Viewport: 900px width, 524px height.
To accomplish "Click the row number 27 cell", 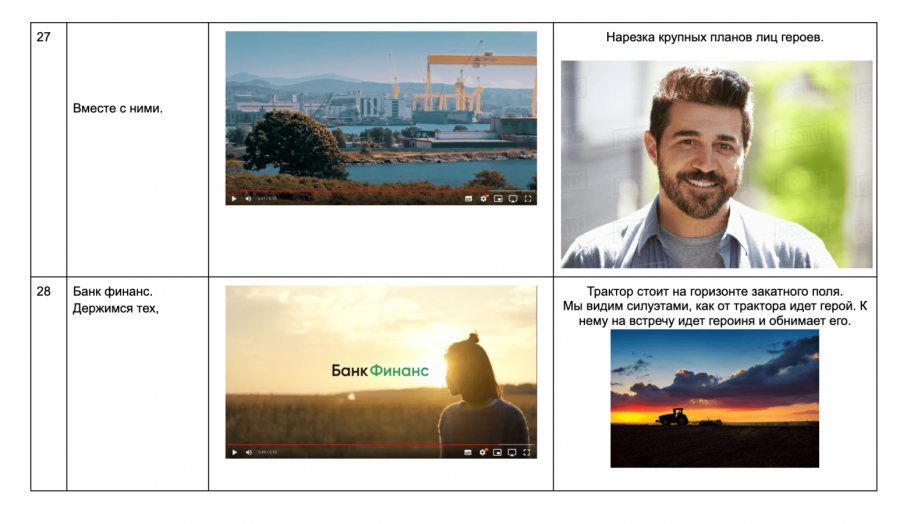I will (x=49, y=149).
